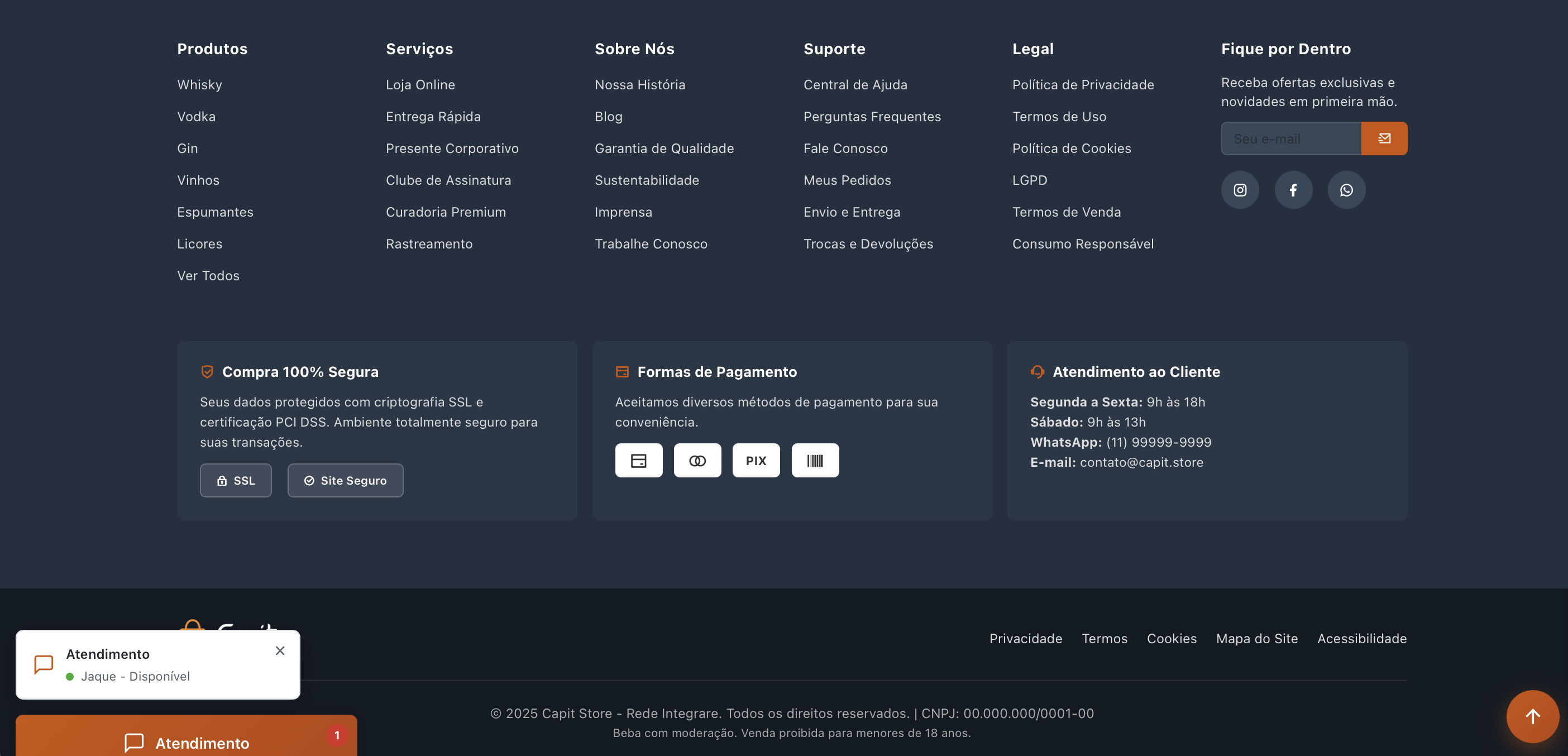Open the WhatsApp social icon
The image size is (1568, 756).
[1346, 190]
